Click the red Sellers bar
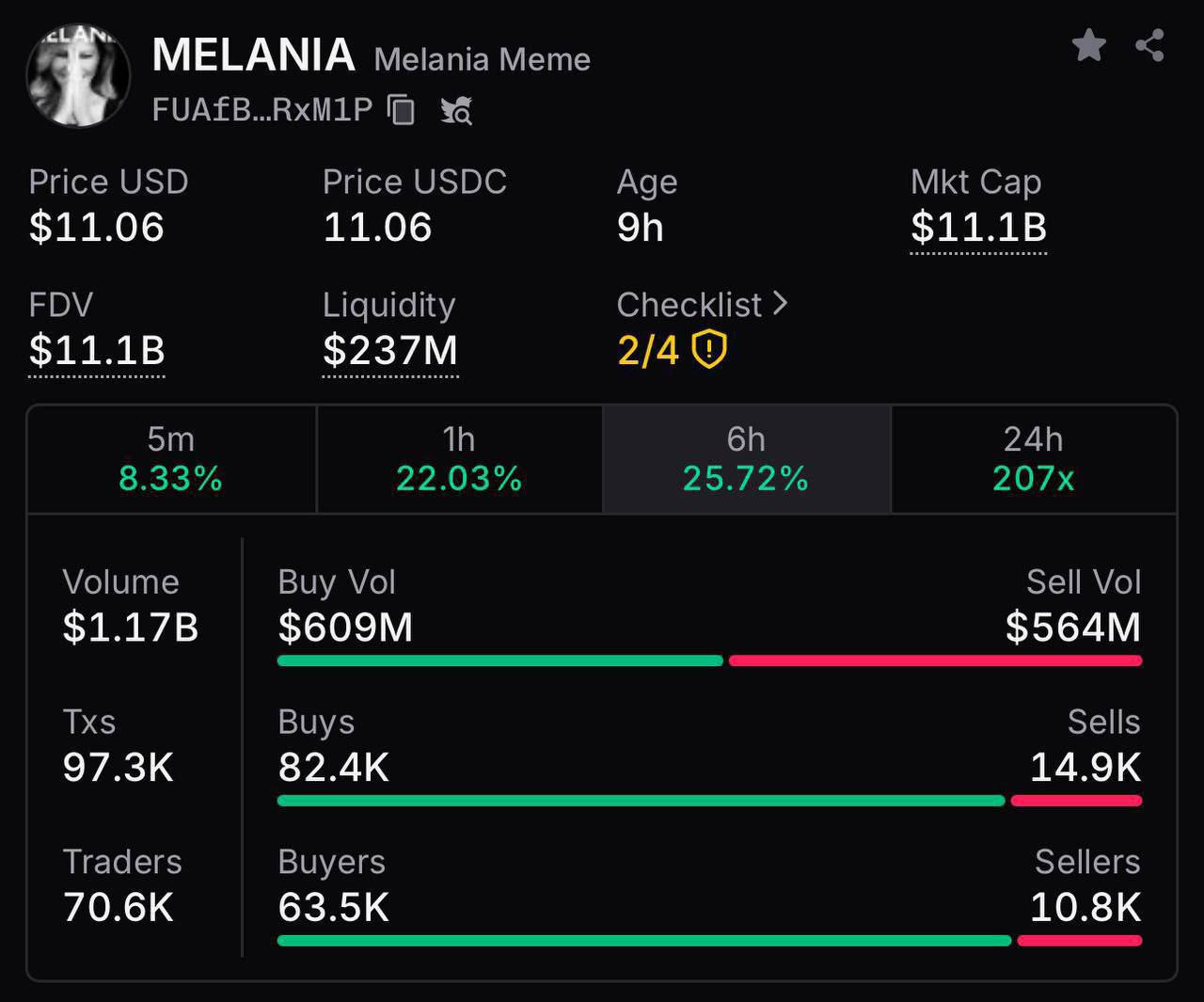Viewport: 1204px width, 1002px height. [x=1079, y=941]
